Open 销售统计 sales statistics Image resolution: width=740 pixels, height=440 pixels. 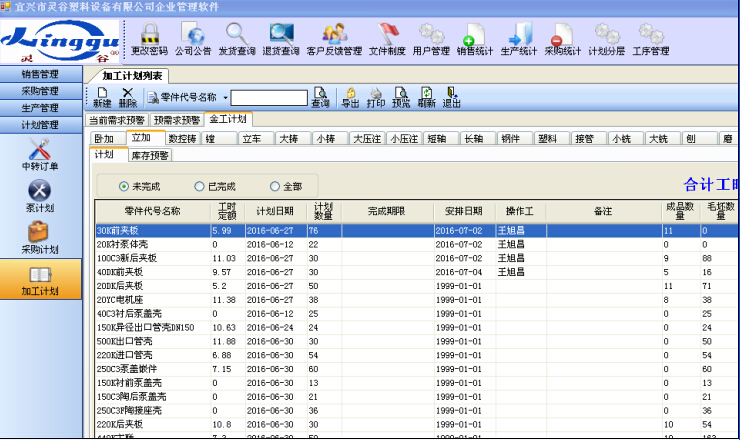(475, 38)
